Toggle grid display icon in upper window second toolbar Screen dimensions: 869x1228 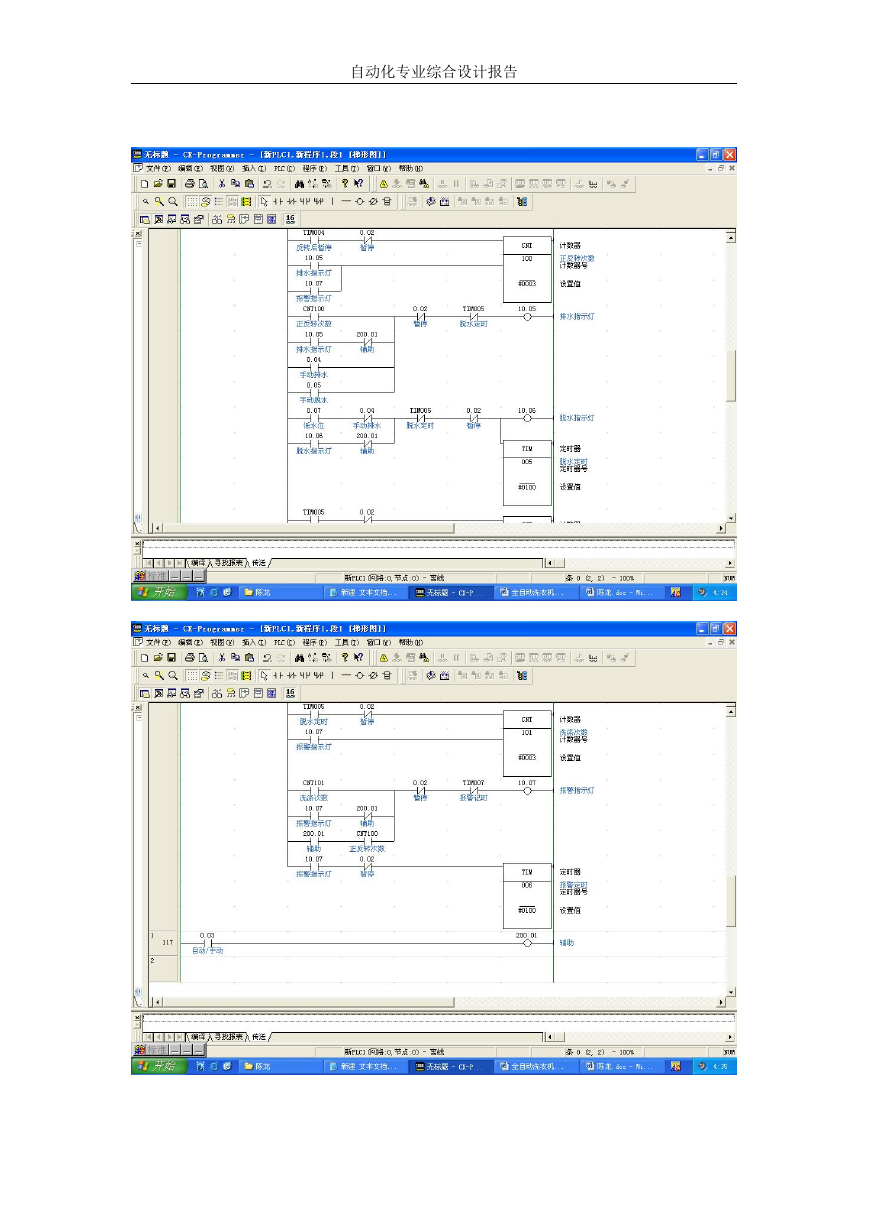pyautogui.click(x=190, y=201)
